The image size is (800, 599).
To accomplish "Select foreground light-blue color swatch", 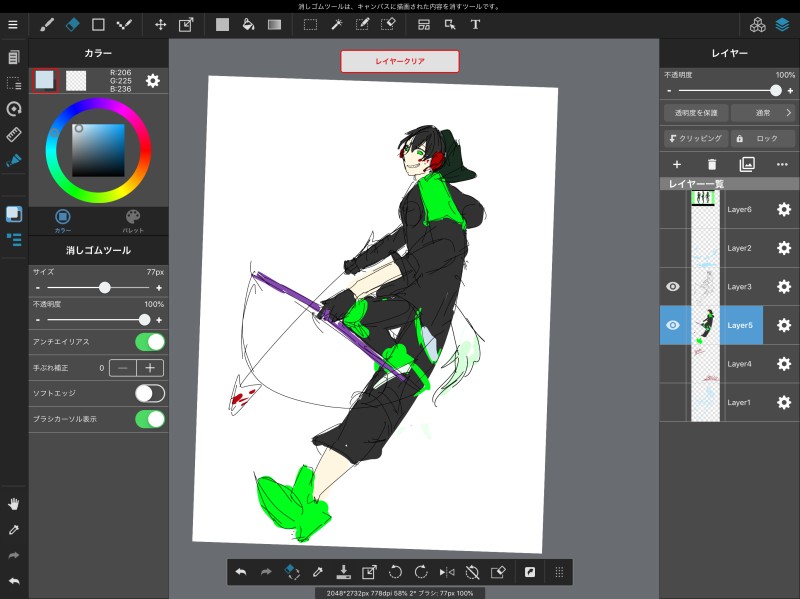I will pyautogui.click(x=45, y=81).
